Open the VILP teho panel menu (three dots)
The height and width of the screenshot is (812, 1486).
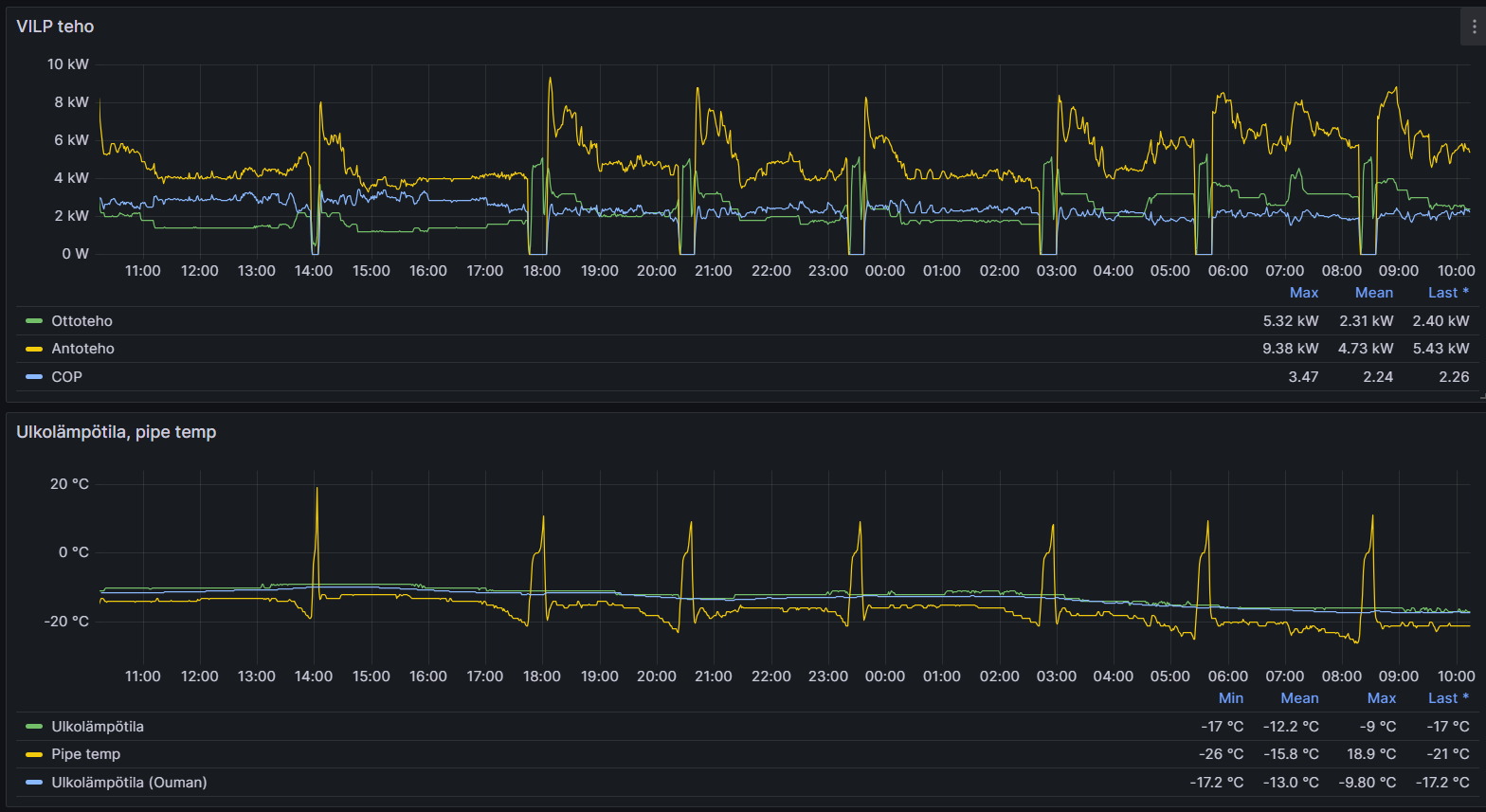point(1473,27)
